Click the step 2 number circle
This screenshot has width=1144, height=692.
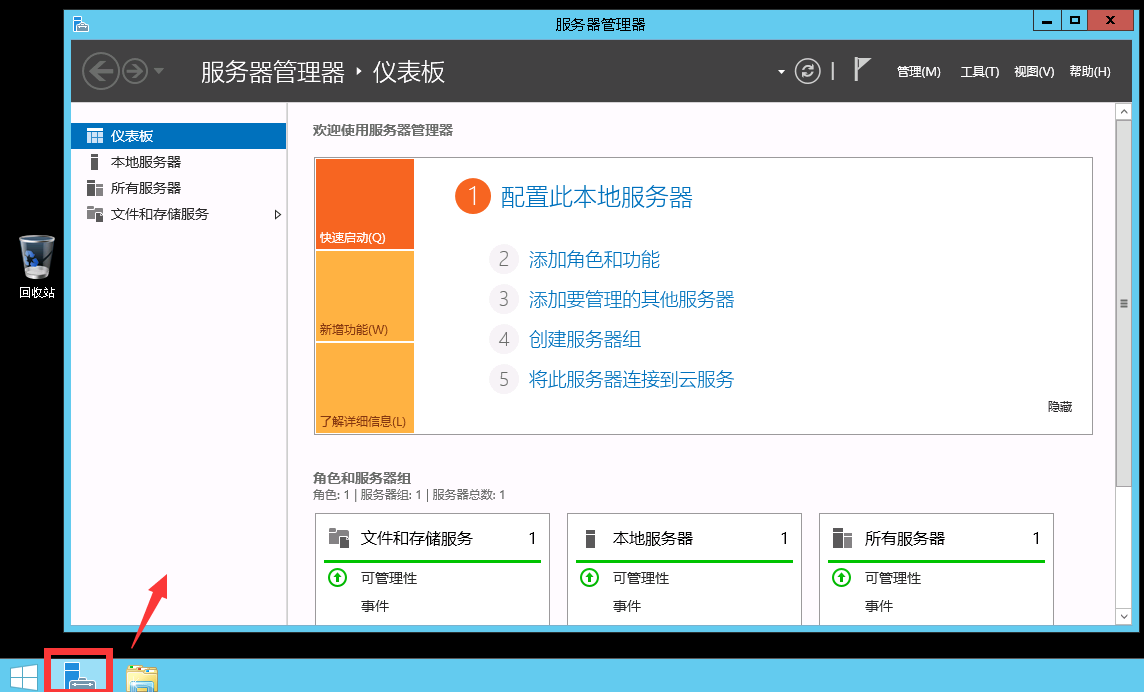point(503,259)
